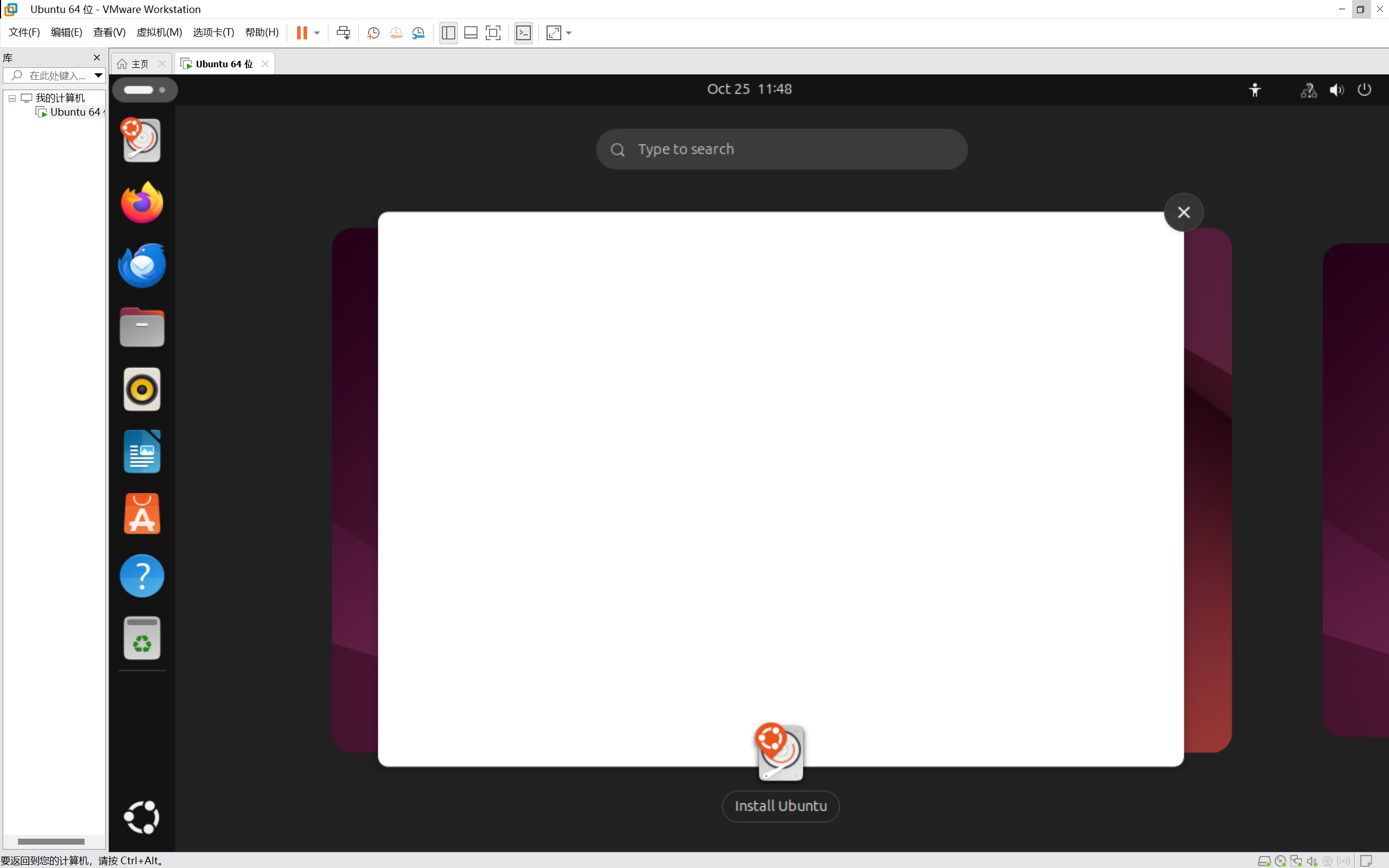Open the 查看(V) menu
Image resolution: width=1389 pixels, height=868 pixels.
109,32
